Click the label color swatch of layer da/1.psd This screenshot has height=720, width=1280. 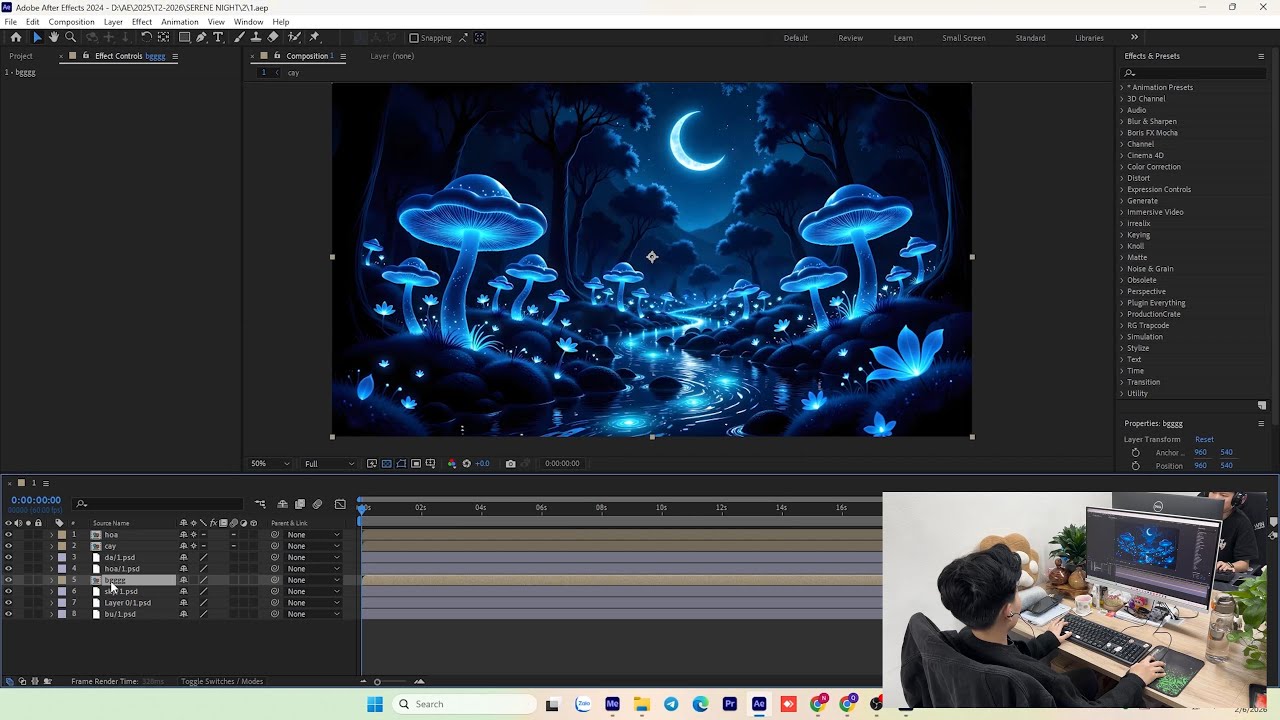(61, 557)
